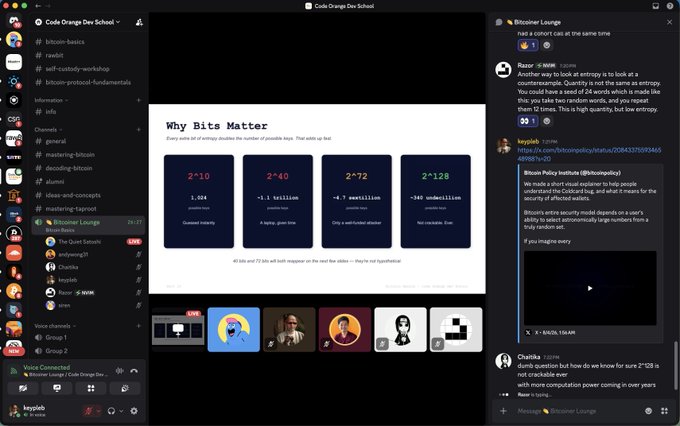Viewport: 680px width, 426px height.
Task: Click Razor's username in chat
Action: [x=525, y=66]
